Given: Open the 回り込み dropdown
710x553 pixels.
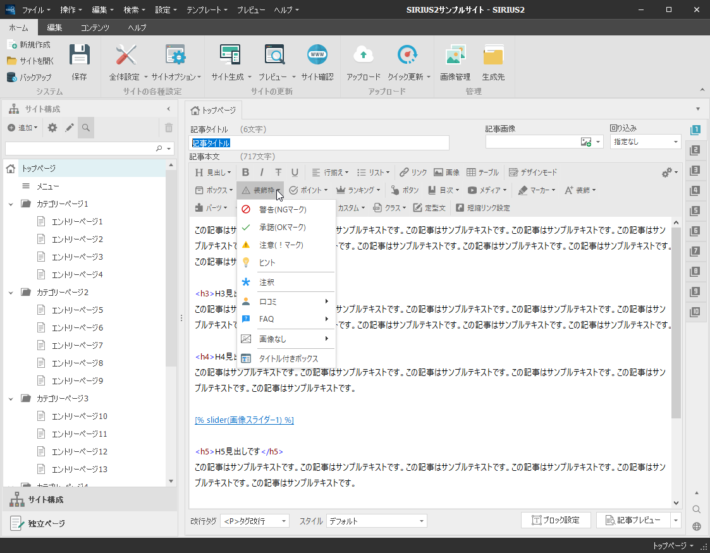Looking at the screenshot, I should pyautogui.click(x=646, y=142).
